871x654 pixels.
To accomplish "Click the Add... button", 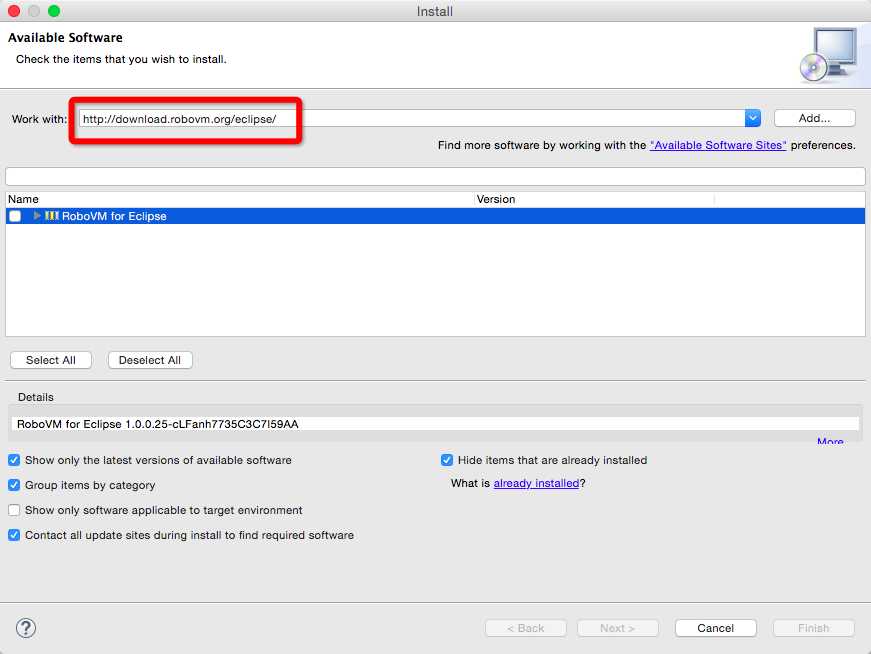I will coord(814,118).
